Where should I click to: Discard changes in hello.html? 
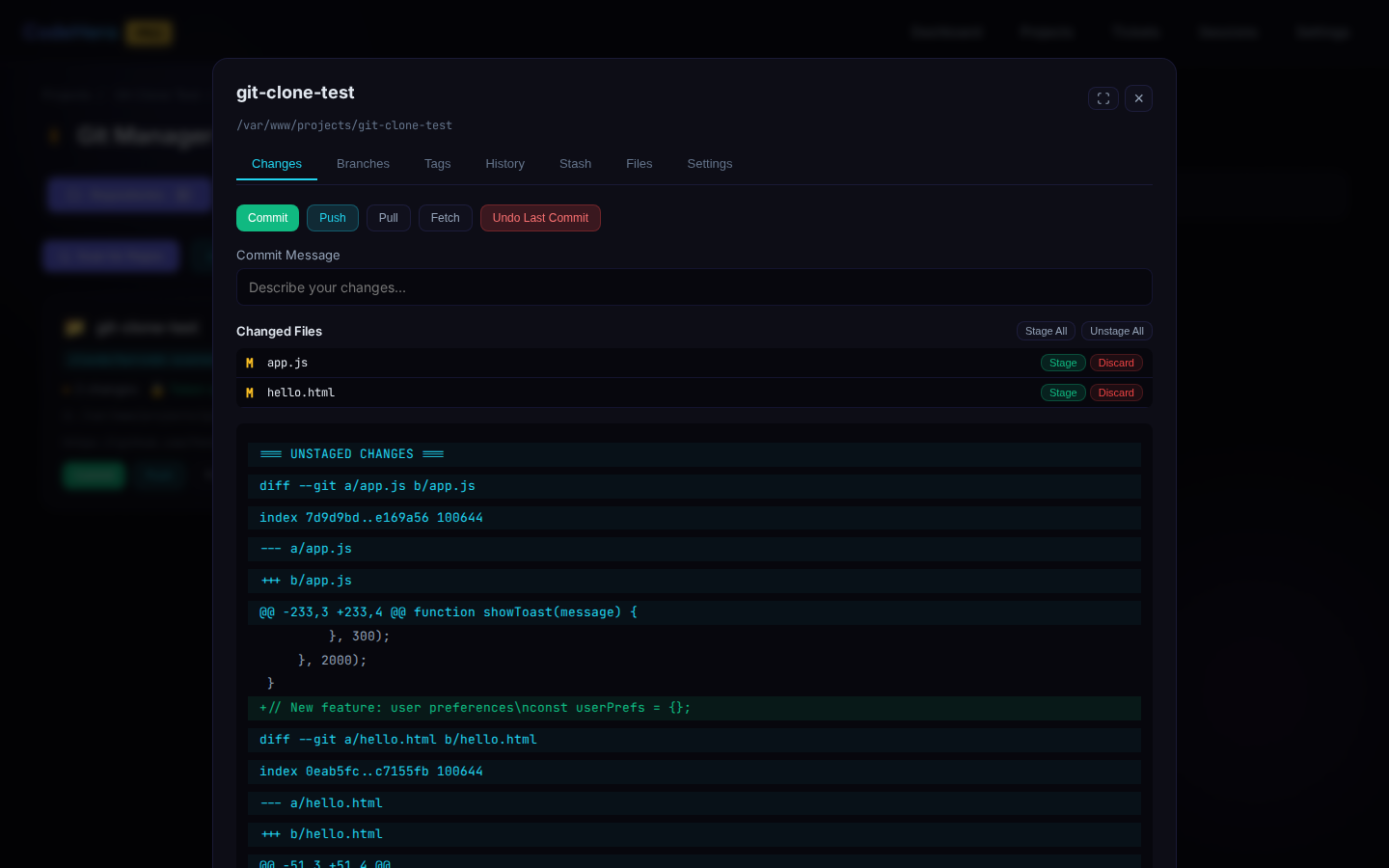coord(1116,393)
